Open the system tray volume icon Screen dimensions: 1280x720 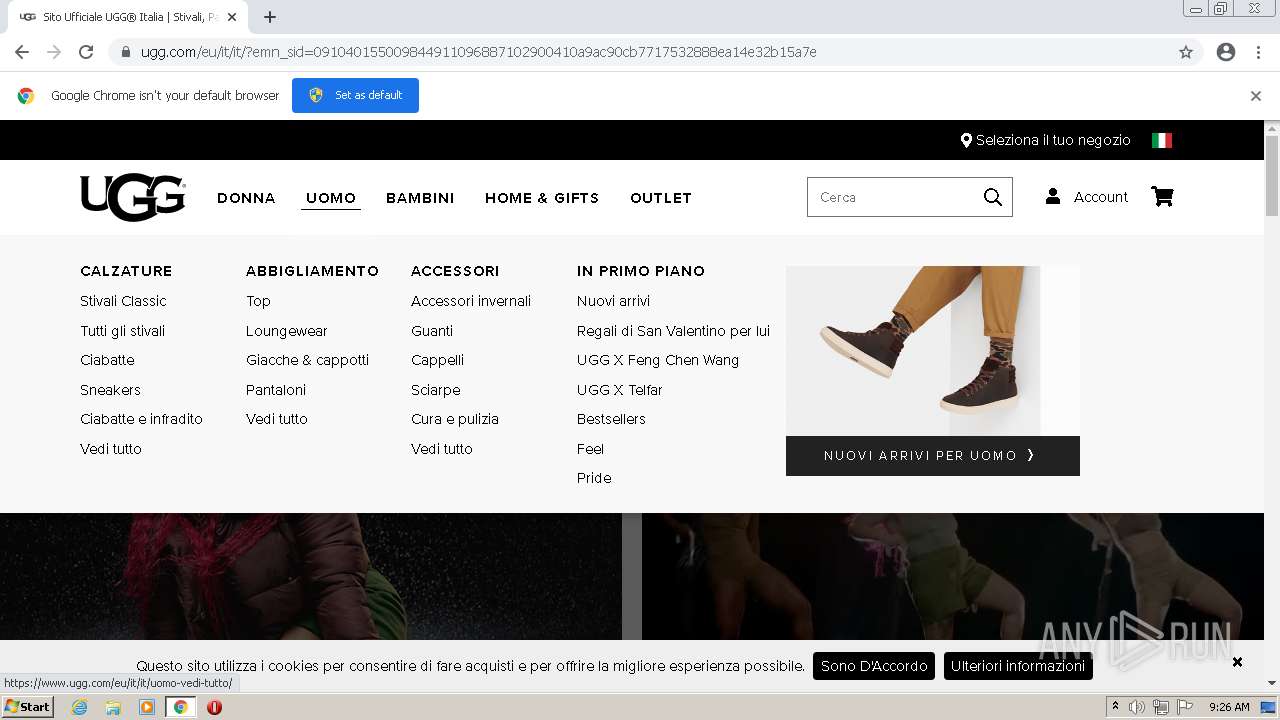click(x=1137, y=707)
